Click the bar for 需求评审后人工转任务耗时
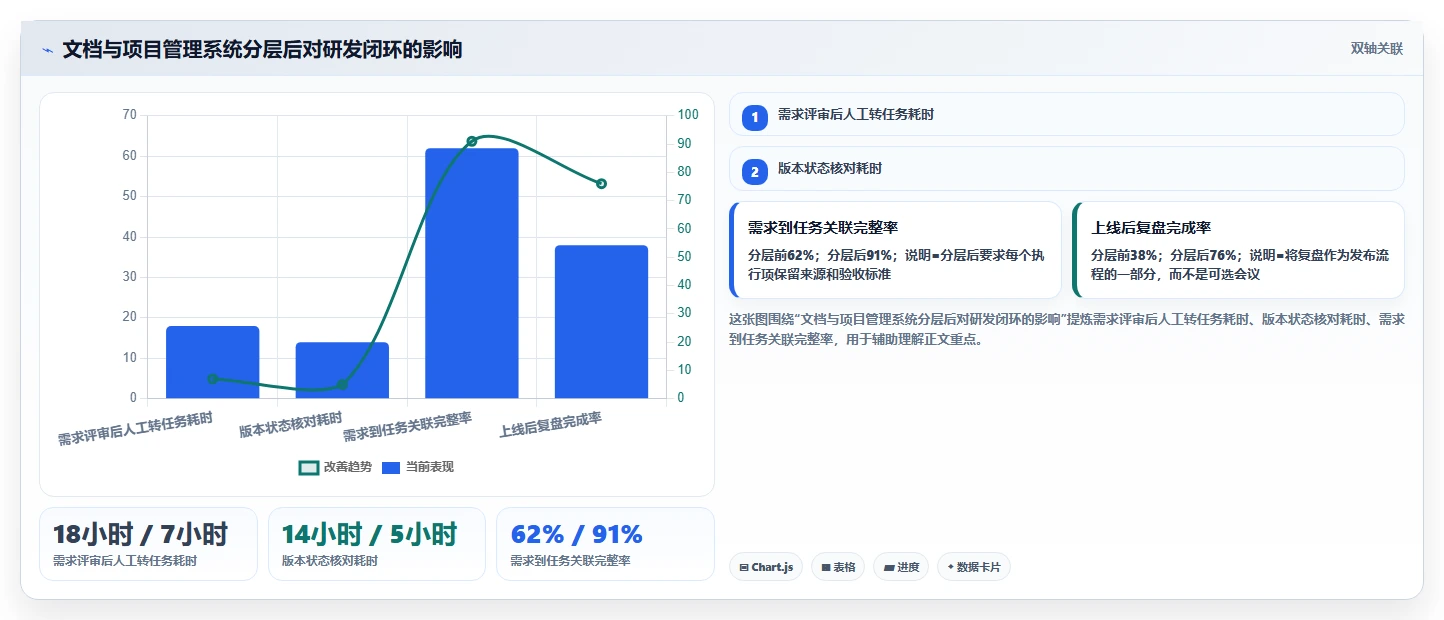Viewport: 1444px width, 620px height. tap(212, 362)
